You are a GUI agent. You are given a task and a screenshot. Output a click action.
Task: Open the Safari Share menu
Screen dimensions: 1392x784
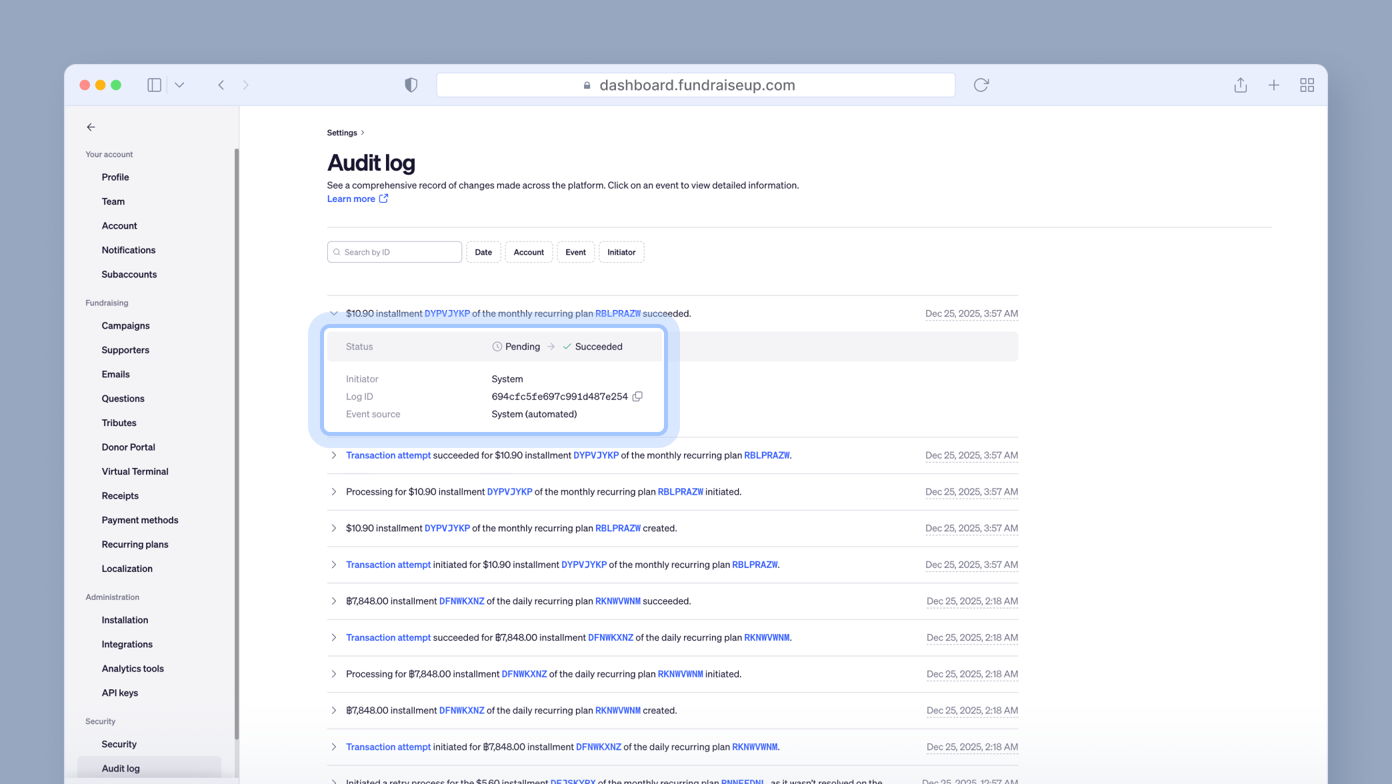pyautogui.click(x=1239, y=85)
